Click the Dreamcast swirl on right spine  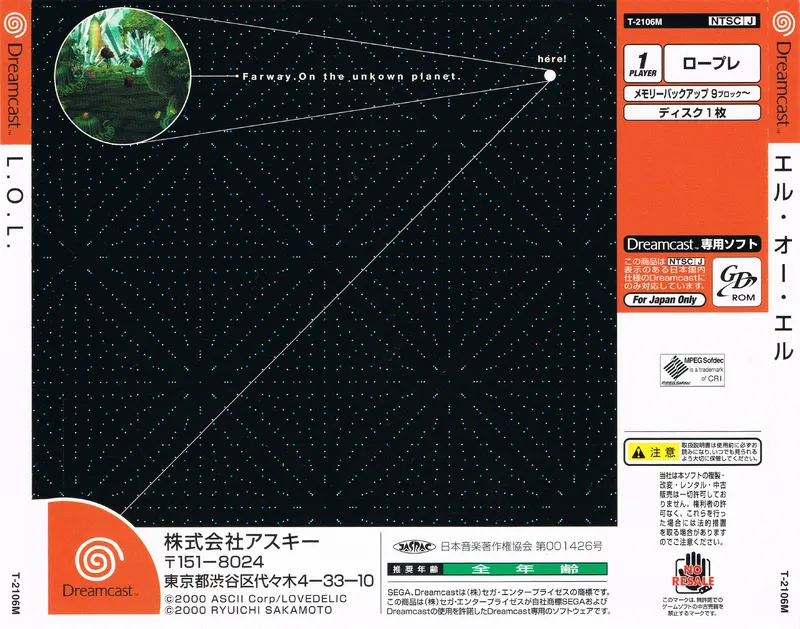pyautogui.click(x=784, y=23)
